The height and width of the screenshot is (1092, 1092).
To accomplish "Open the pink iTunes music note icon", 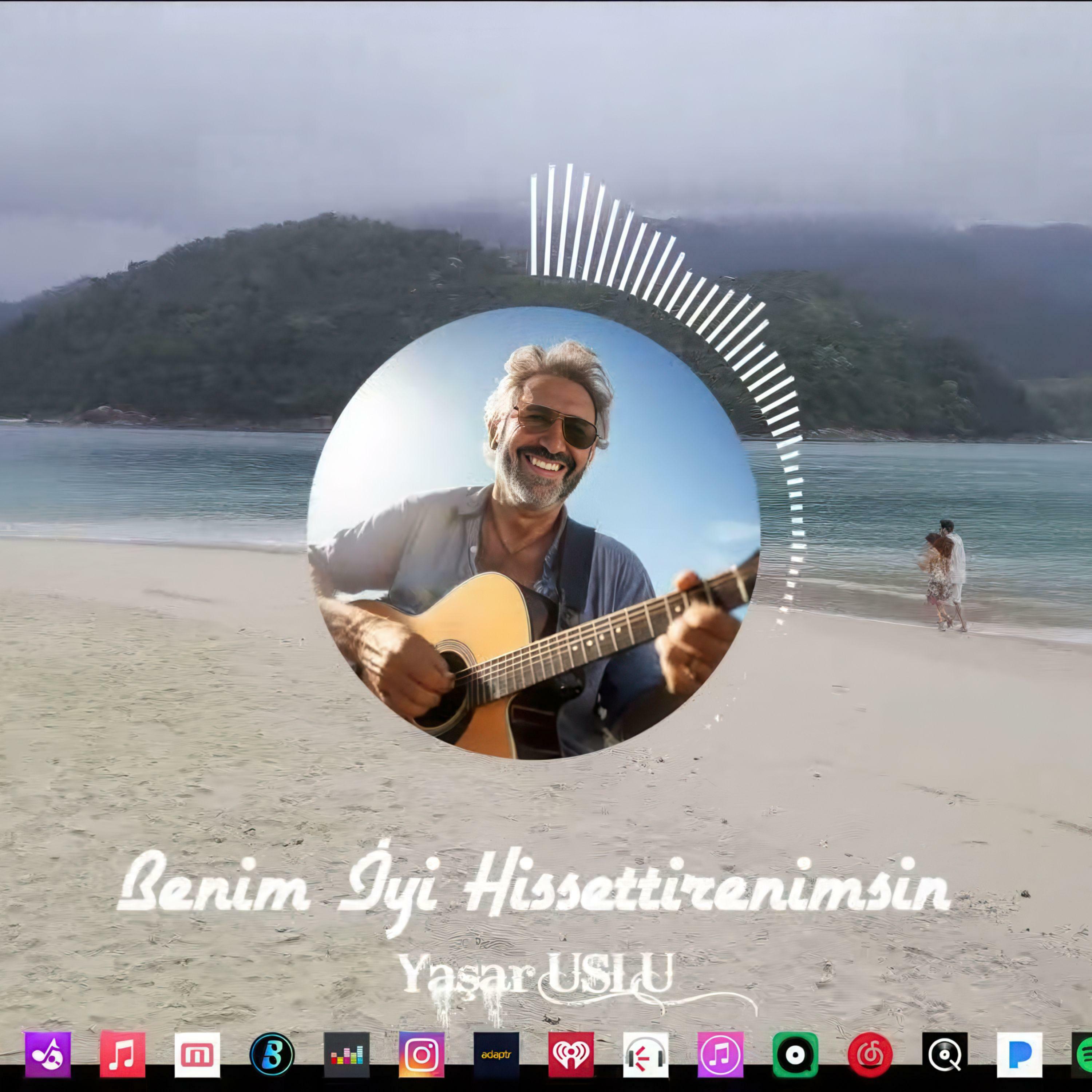I will coord(720,1054).
